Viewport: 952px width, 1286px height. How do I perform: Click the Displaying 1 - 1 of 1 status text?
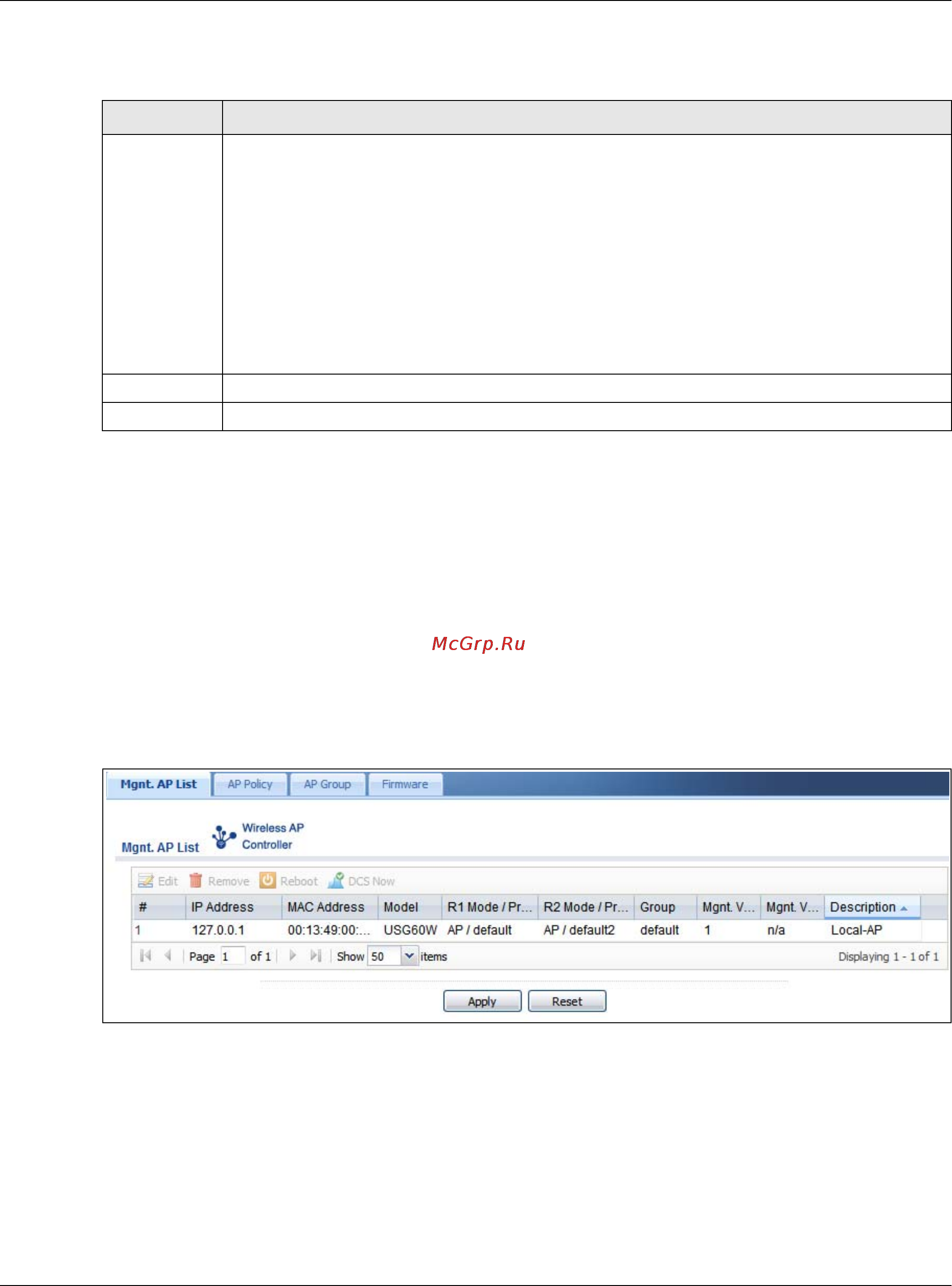click(x=888, y=956)
